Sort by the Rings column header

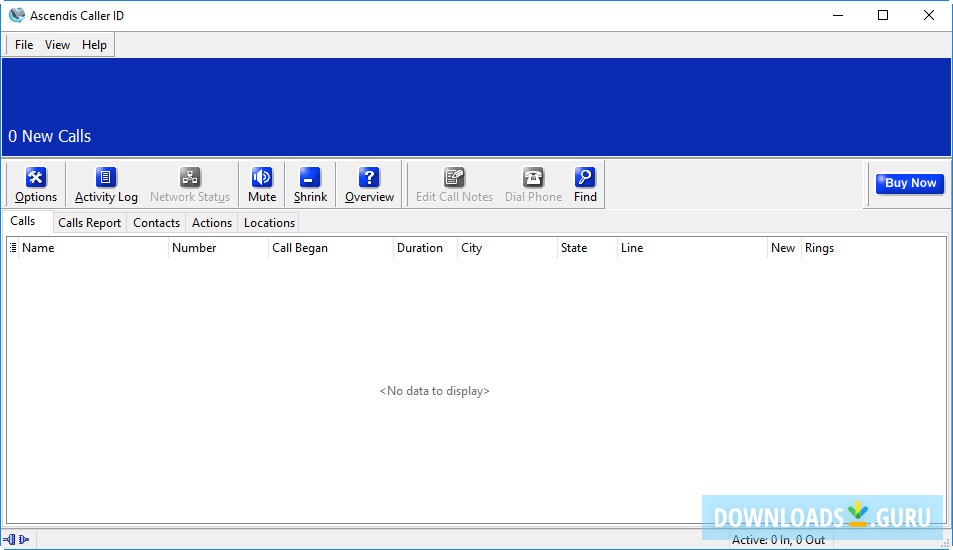(x=873, y=247)
